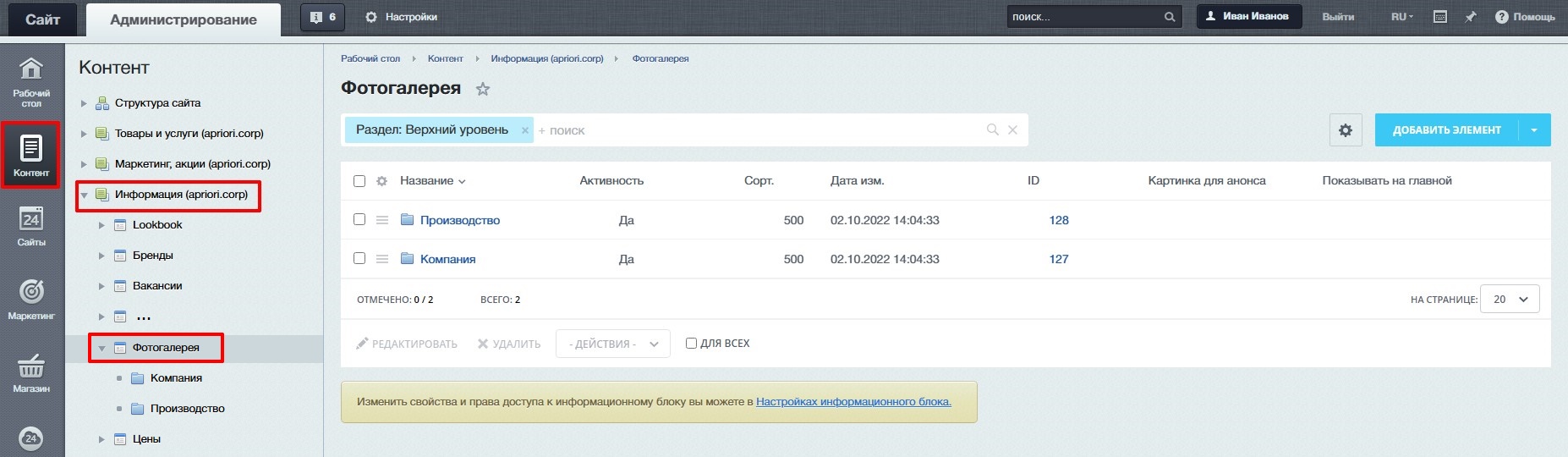Click Компания folder icon in the tree

[138, 378]
